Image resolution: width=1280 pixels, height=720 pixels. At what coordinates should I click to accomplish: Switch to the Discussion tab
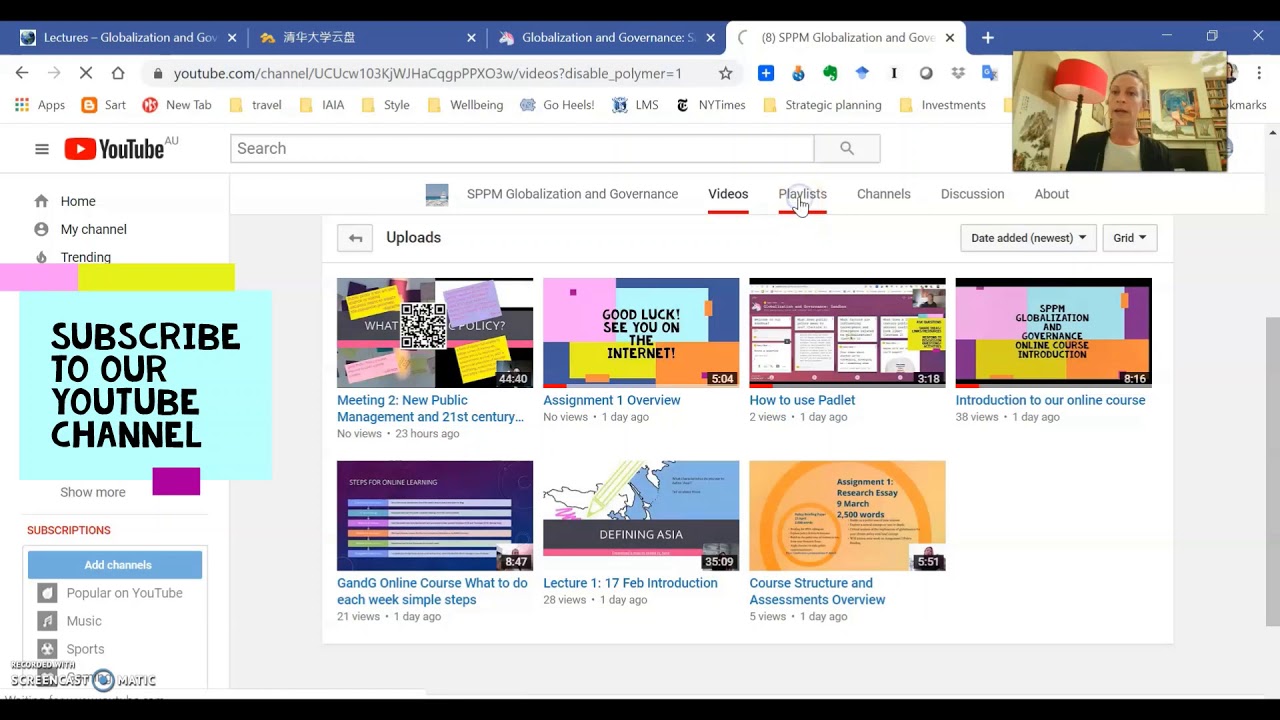pyautogui.click(x=972, y=194)
